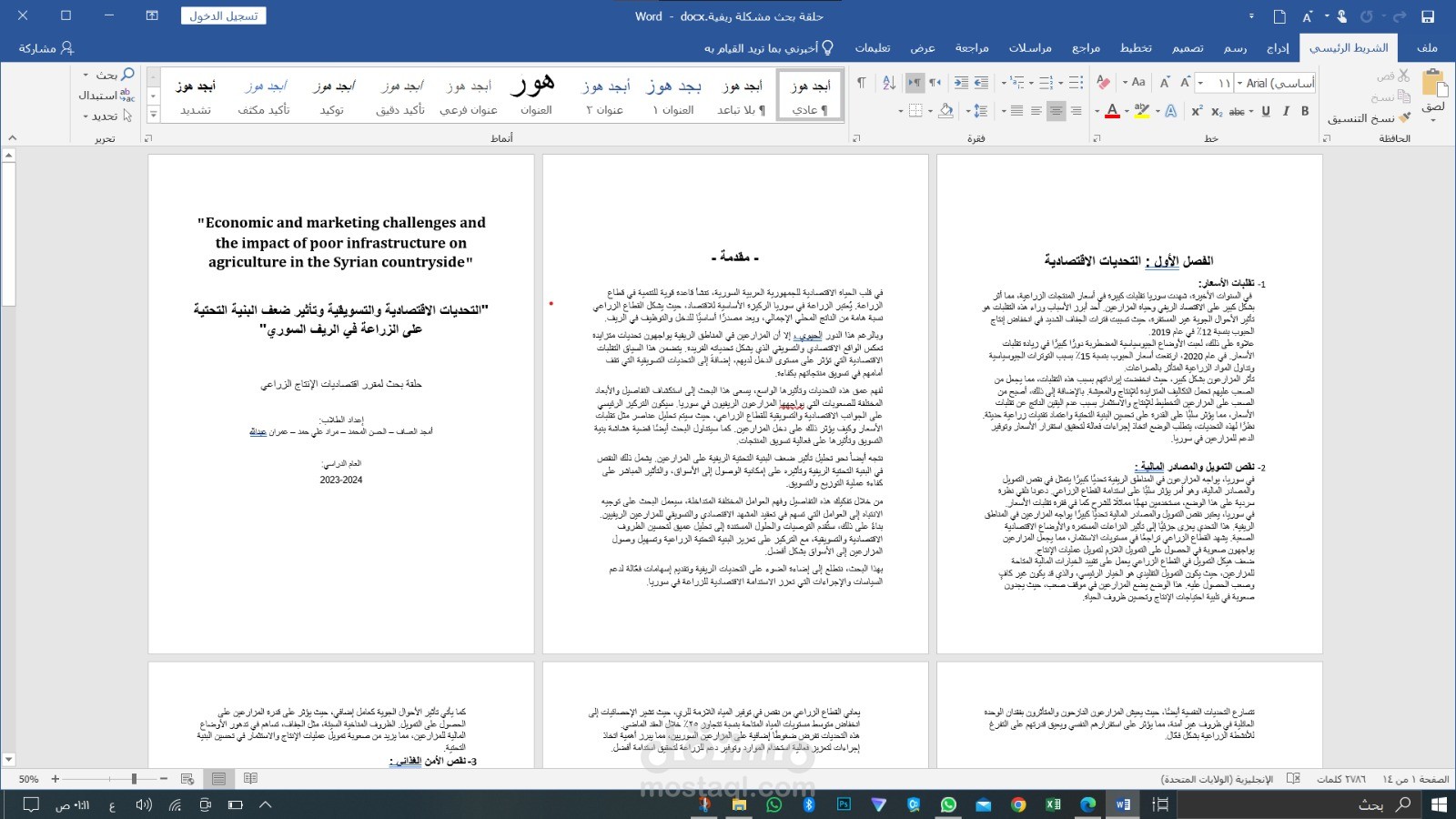Viewport: 1456px width, 819px height.
Task: Switch to the إدراج Insert tab
Action: [x=1278, y=47]
